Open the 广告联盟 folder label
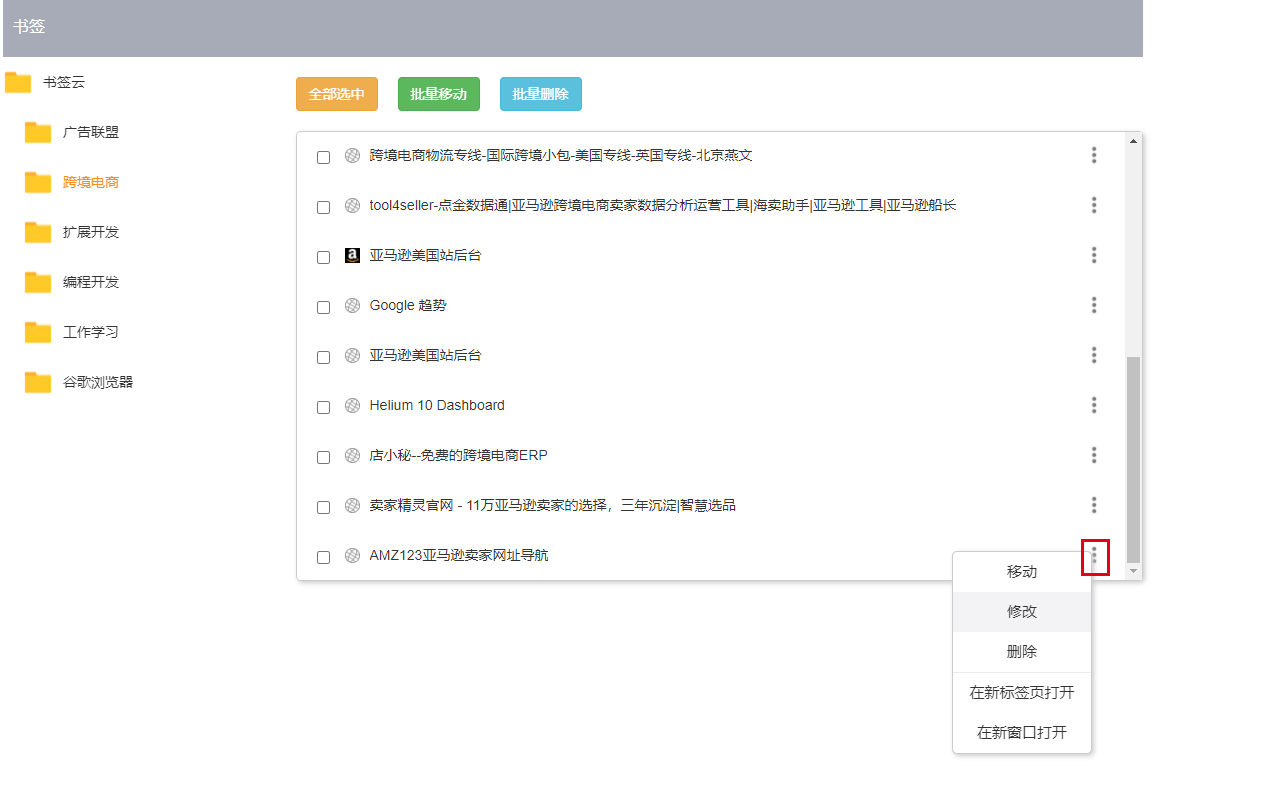Screen dimensions: 1275x789 pos(91,132)
